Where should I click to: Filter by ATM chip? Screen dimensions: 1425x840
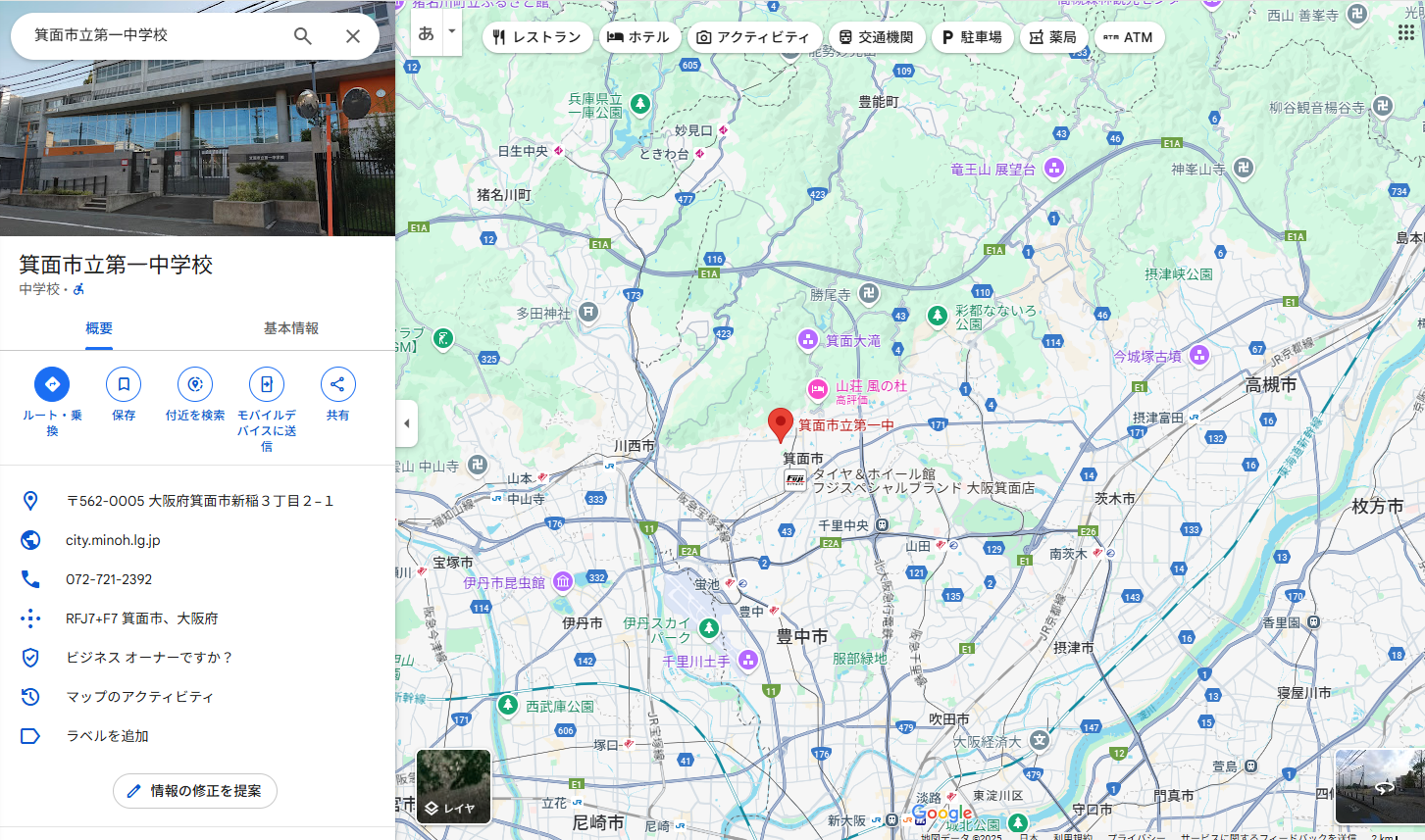(x=1129, y=37)
